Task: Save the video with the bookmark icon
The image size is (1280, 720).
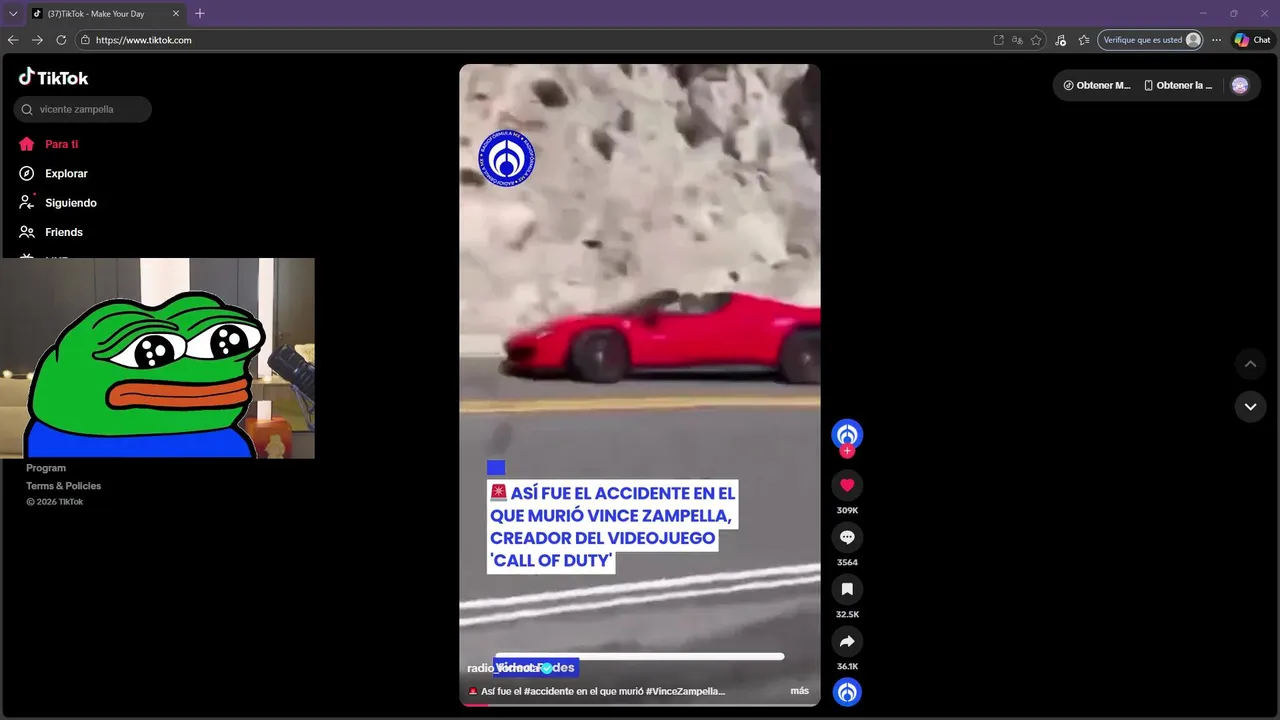Action: pyautogui.click(x=847, y=589)
